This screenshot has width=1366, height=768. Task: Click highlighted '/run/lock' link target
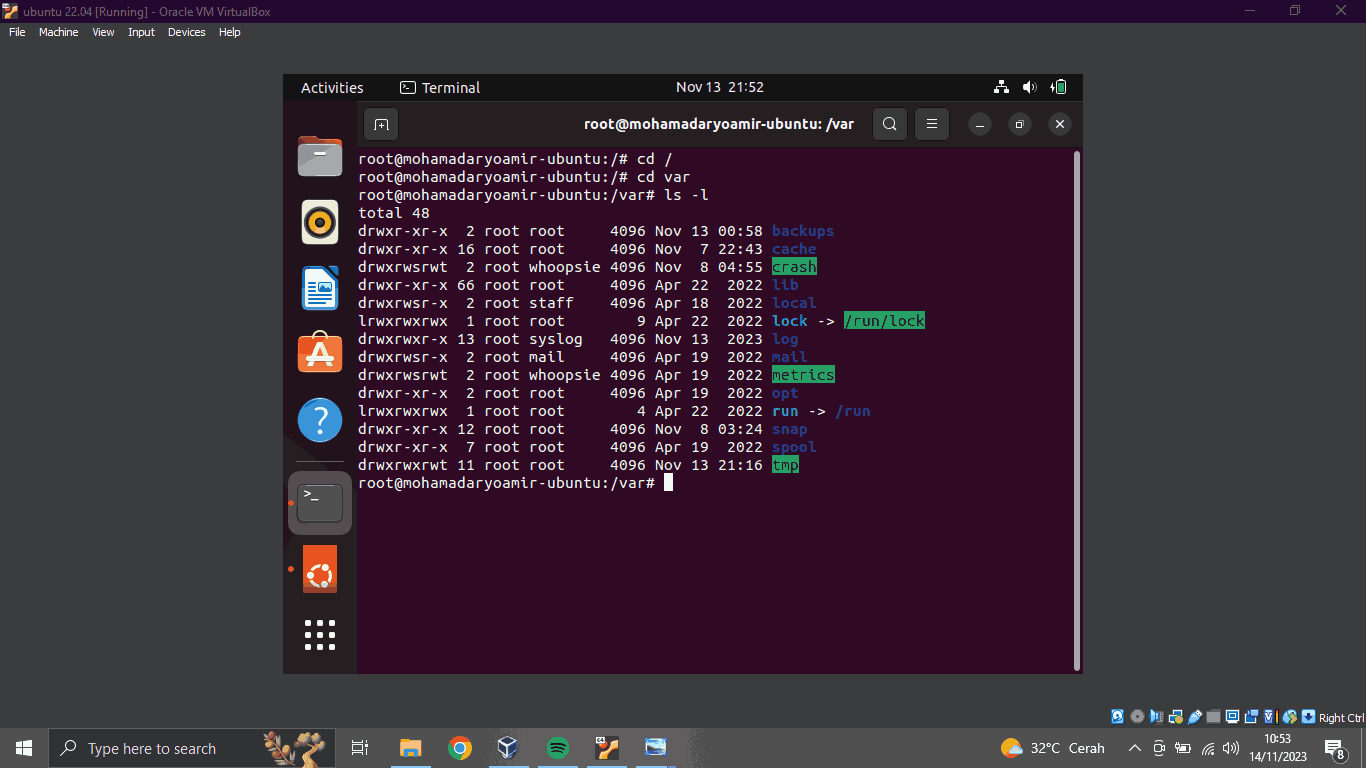click(x=884, y=321)
